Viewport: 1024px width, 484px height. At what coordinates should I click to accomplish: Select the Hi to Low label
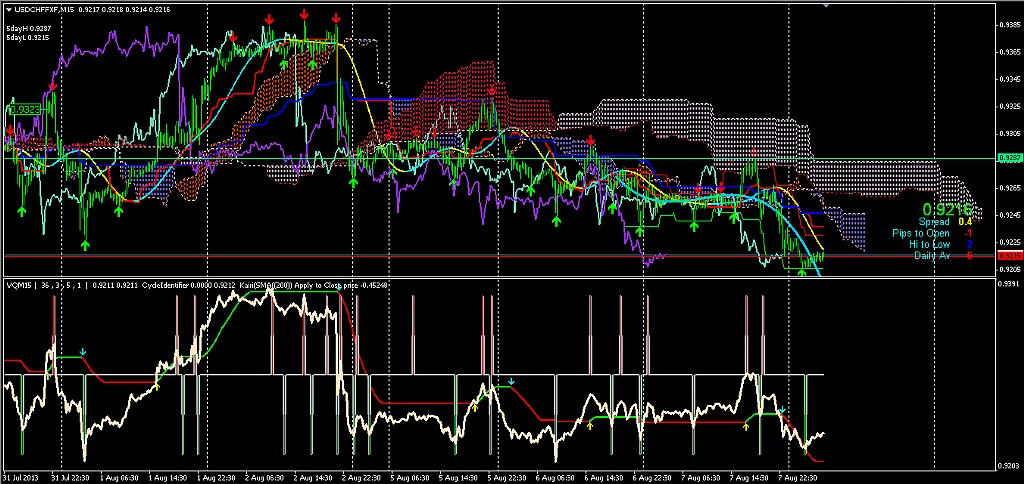click(929, 244)
